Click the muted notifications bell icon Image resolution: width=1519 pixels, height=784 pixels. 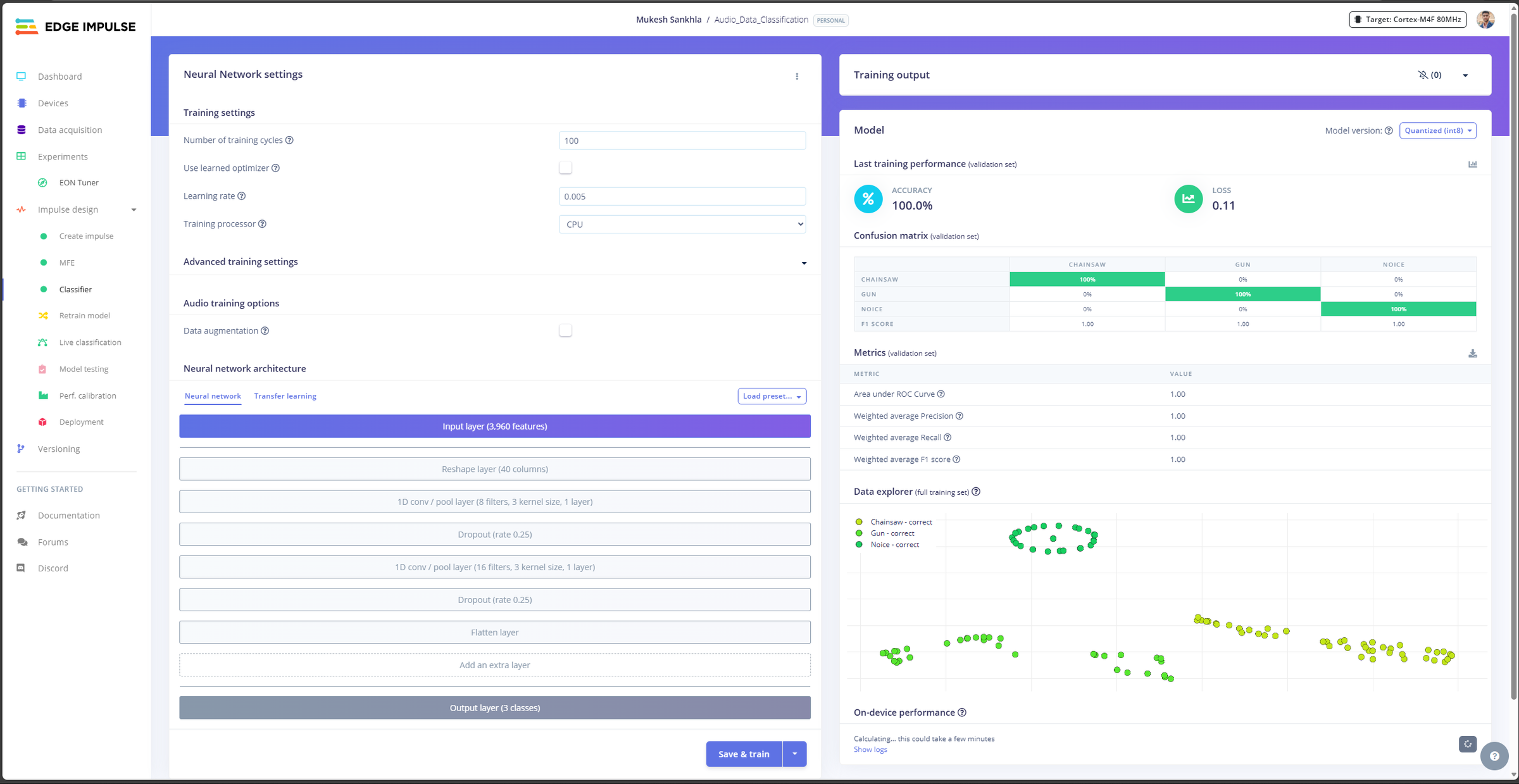click(x=1423, y=75)
